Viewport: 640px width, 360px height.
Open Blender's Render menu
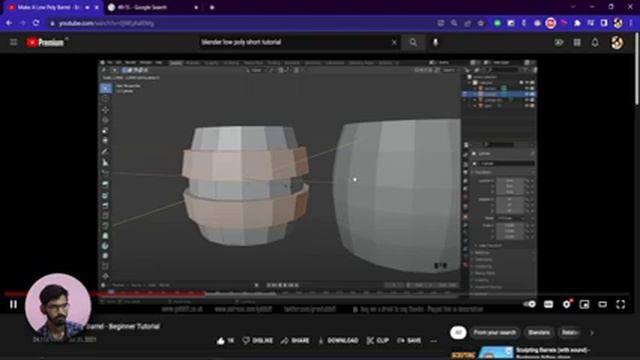[131, 62]
